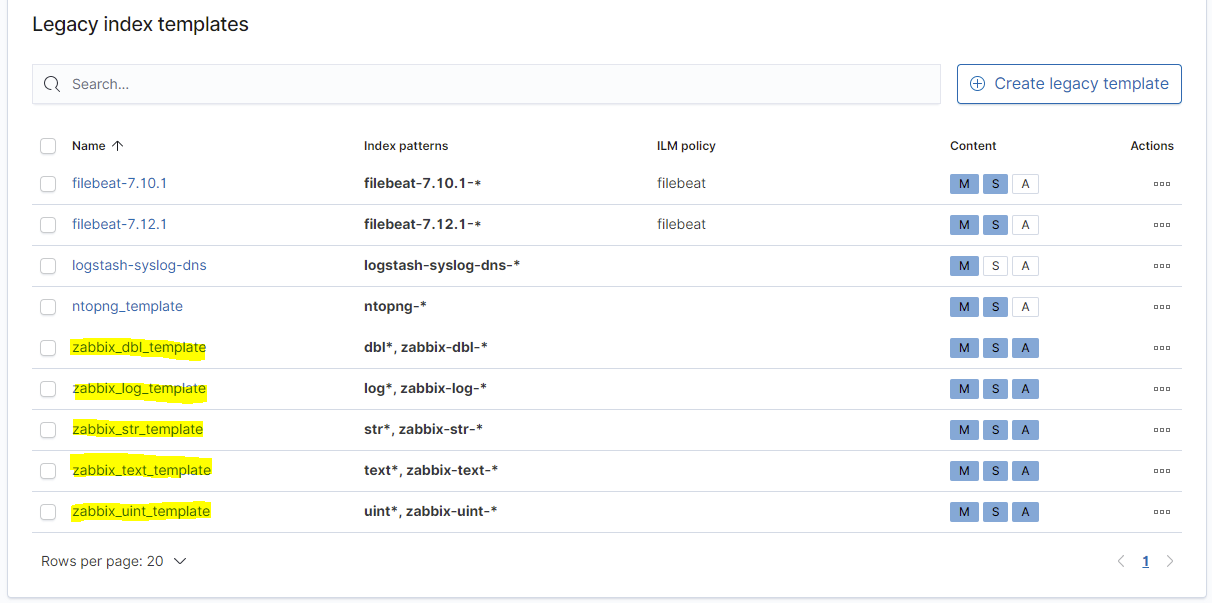Click the A aliases badge for zabbix_log_template
Screen dimensions: 1212x603
pos(1025,389)
